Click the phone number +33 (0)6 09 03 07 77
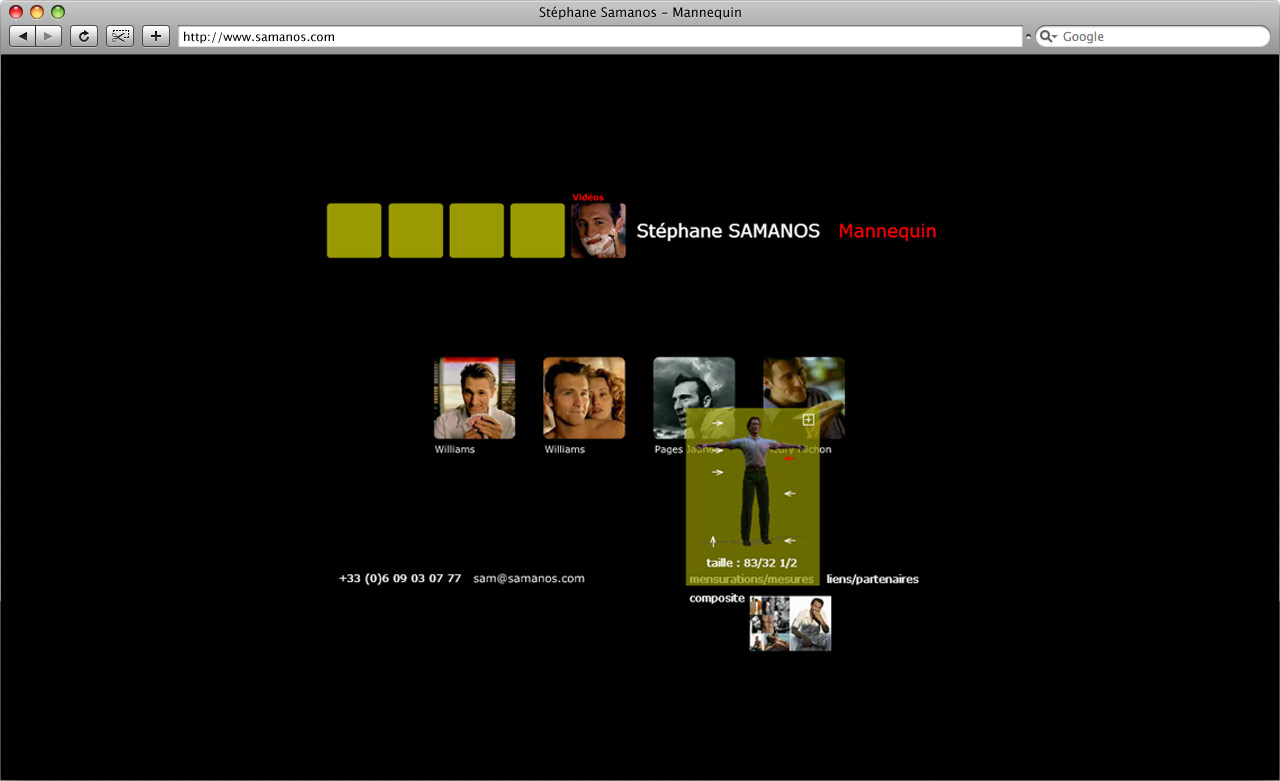1280x781 pixels. tap(400, 578)
